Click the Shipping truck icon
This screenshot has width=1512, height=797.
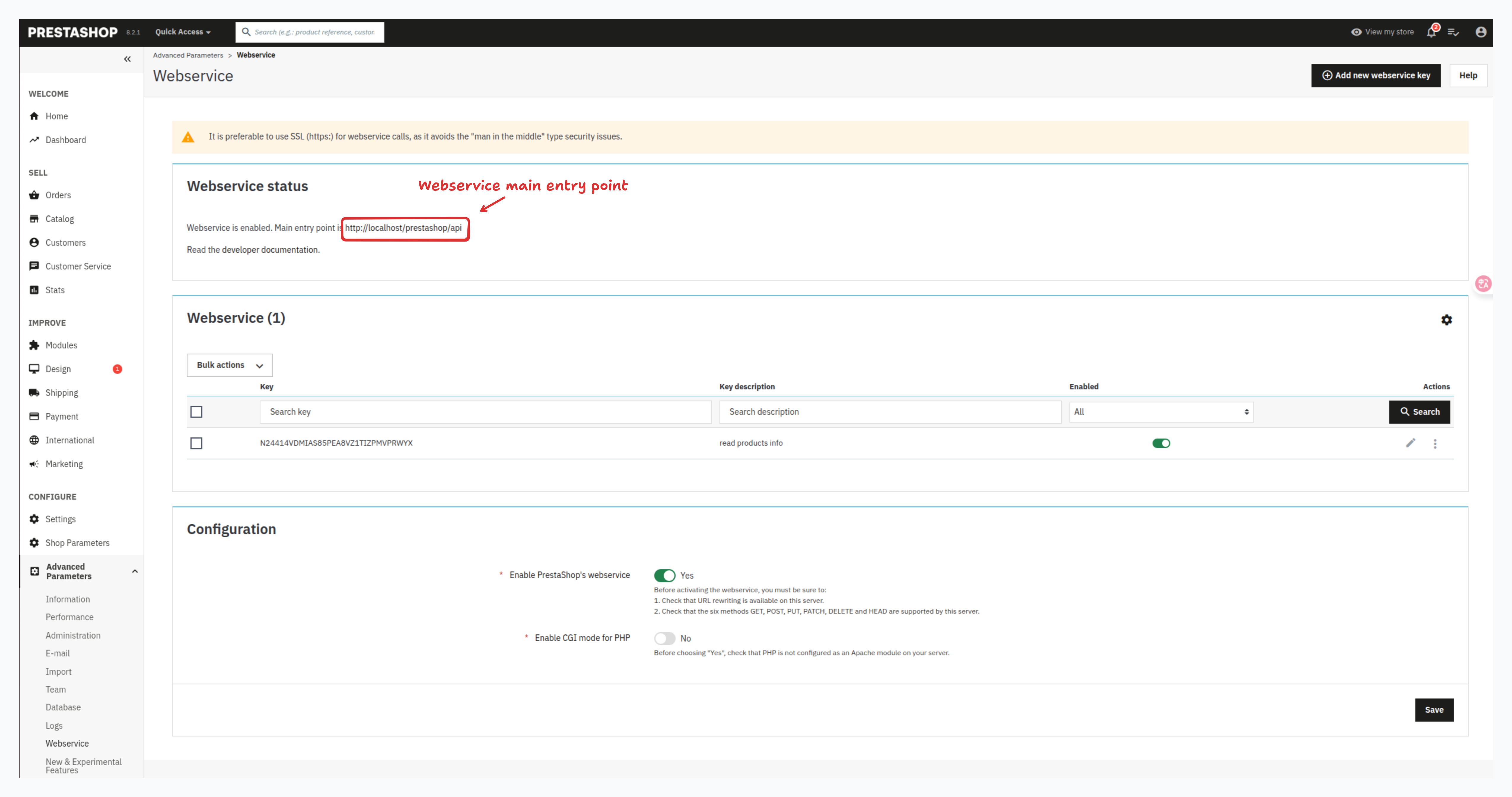coord(34,392)
